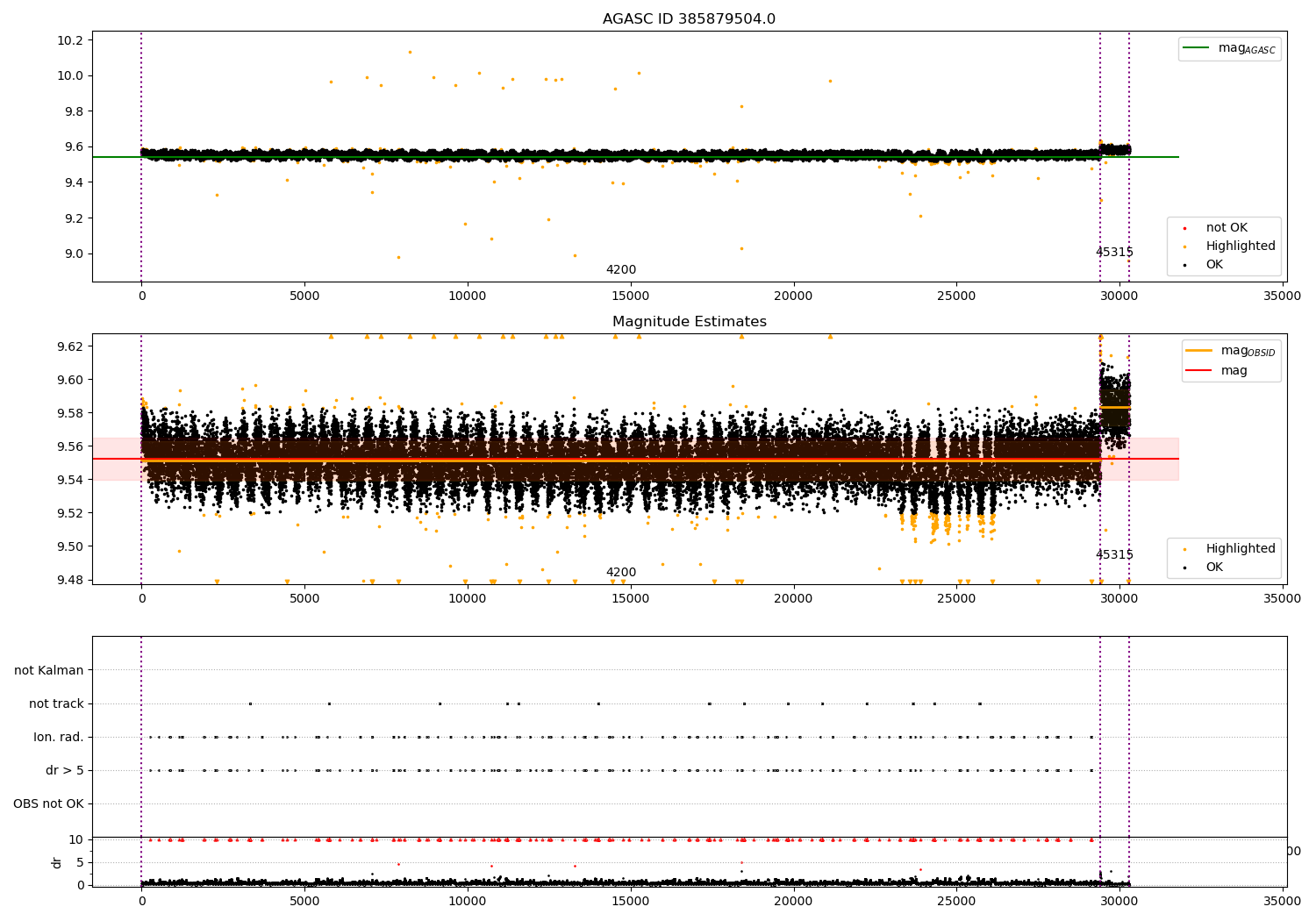Click the 'dr > 5' row label
The image size is (1316, 921).
(x=65, y=770)
